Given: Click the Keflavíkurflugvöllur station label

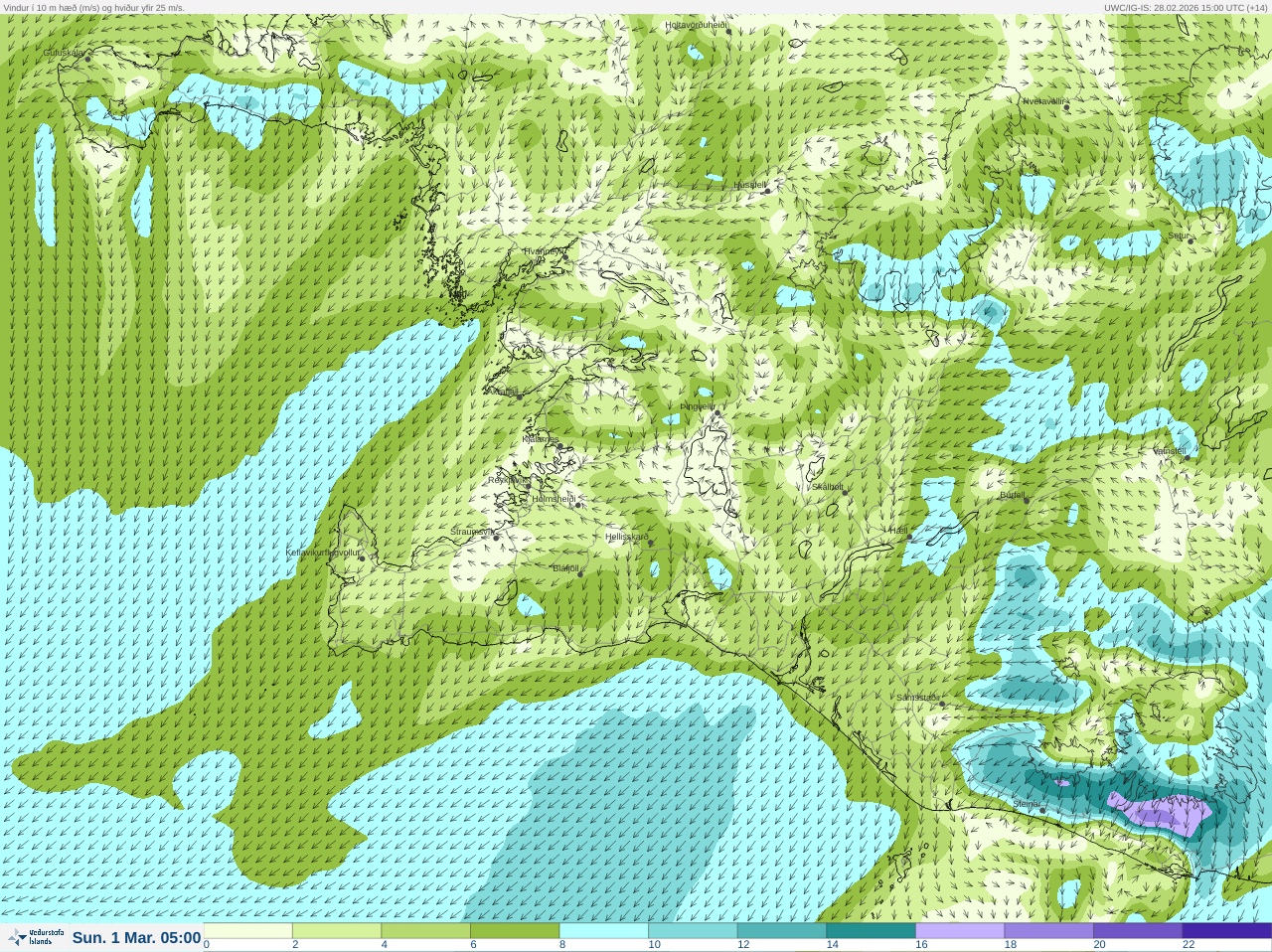Looking at the screenshot, I should point(323,553).
